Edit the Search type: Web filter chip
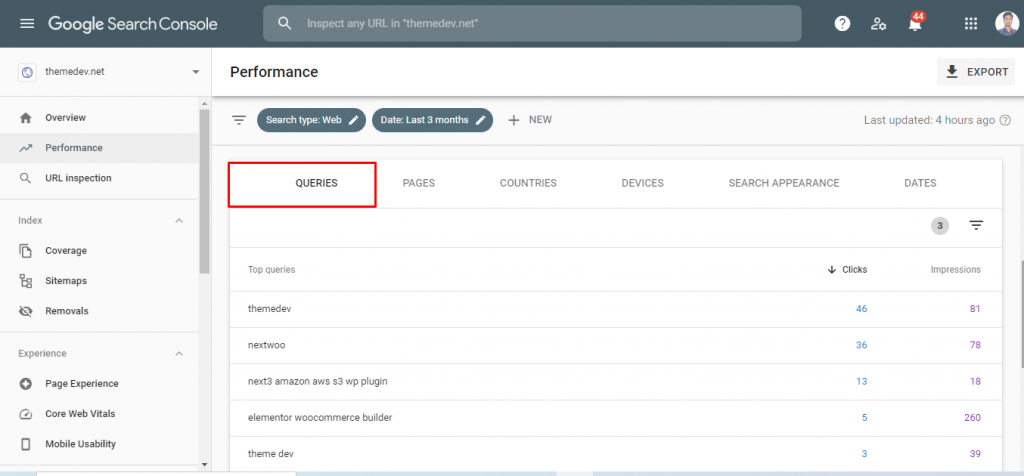1024x476 pixels. pyautogui.click(x=312, y=120)
